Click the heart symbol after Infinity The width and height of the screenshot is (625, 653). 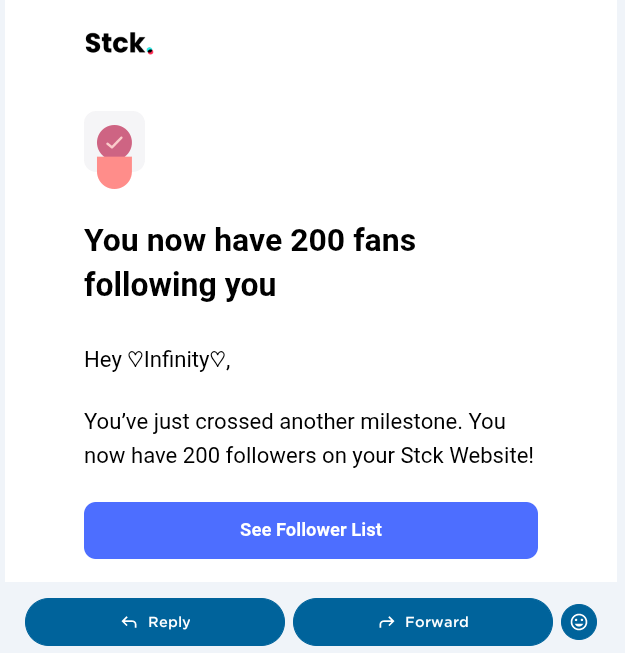[x=217, y=360]
